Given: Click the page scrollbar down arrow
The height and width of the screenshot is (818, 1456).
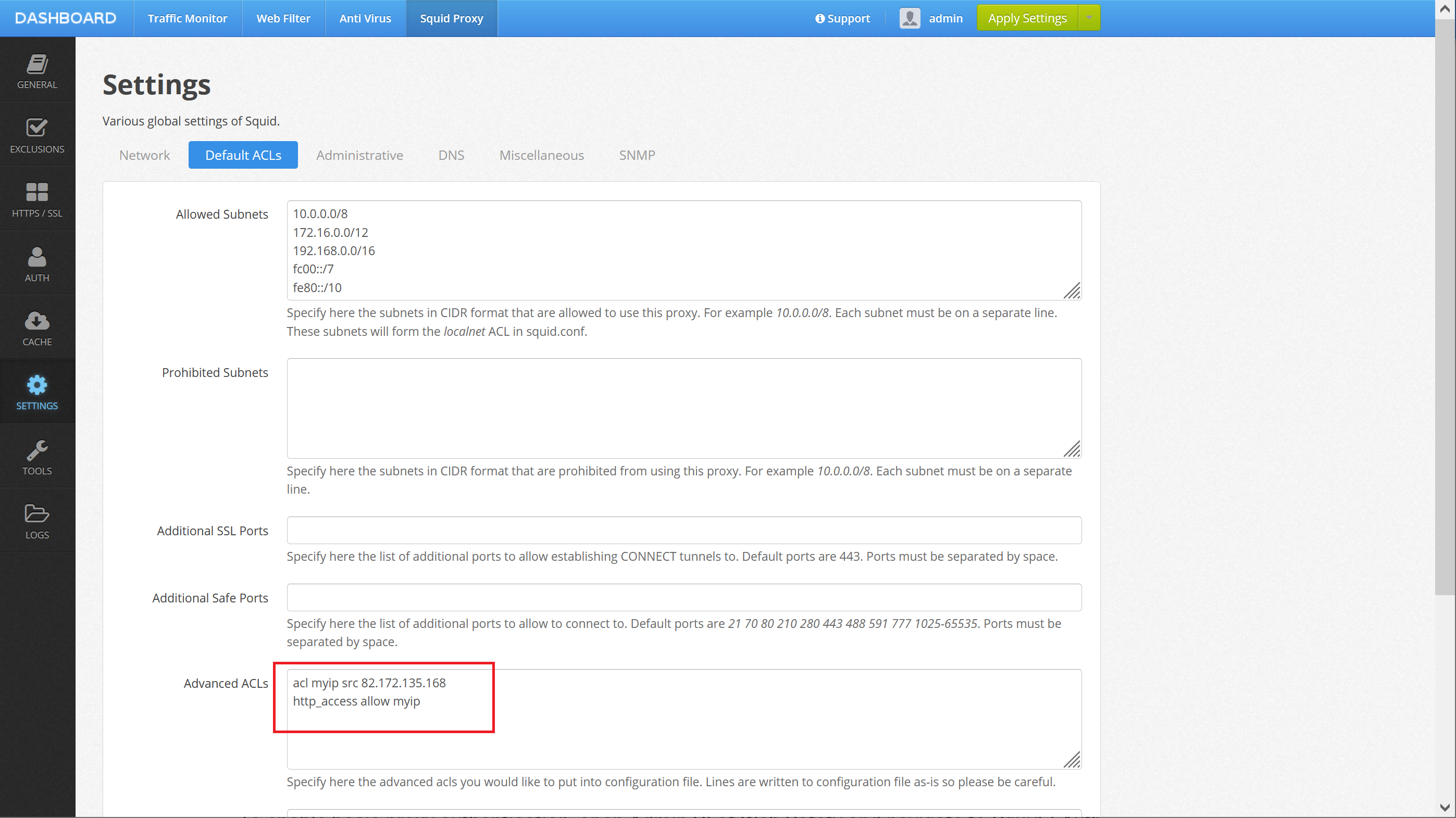Looking at the screenshot, I should point(1445,808).
